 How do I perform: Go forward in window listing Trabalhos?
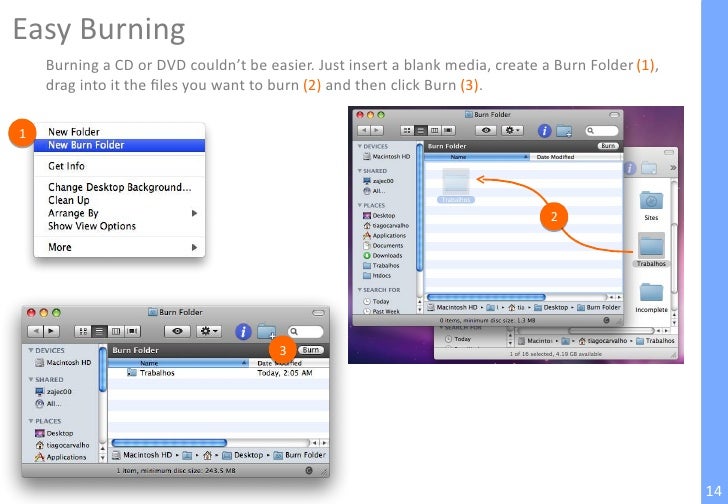click(52, 331)
